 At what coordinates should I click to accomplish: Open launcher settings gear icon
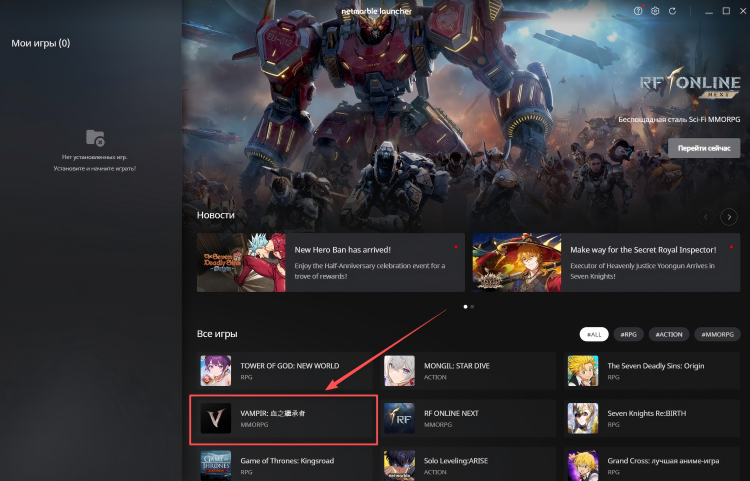click(x=655, y=11)
